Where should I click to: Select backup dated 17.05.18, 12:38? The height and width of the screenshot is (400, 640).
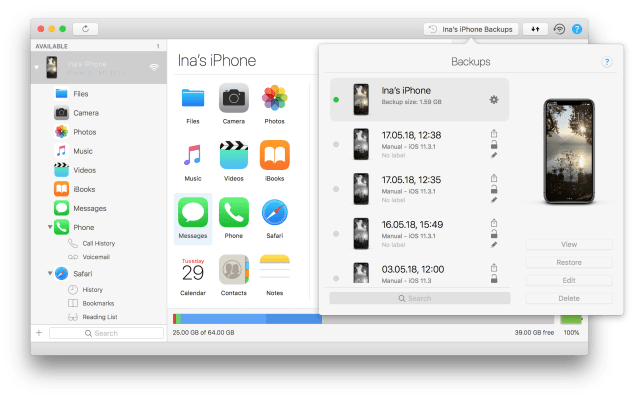click(x=420, y=144)
